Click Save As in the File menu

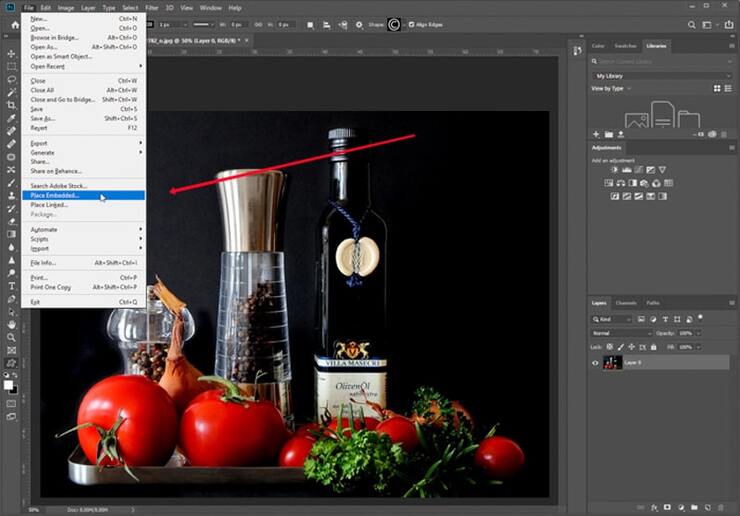point(43,118)
